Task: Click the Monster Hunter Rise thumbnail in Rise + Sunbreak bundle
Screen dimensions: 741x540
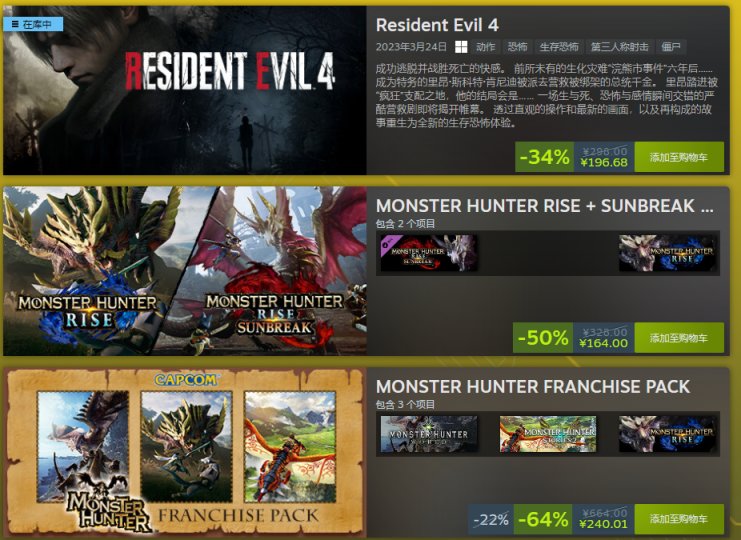Action: pyautogui.click(x=667, y=253)
